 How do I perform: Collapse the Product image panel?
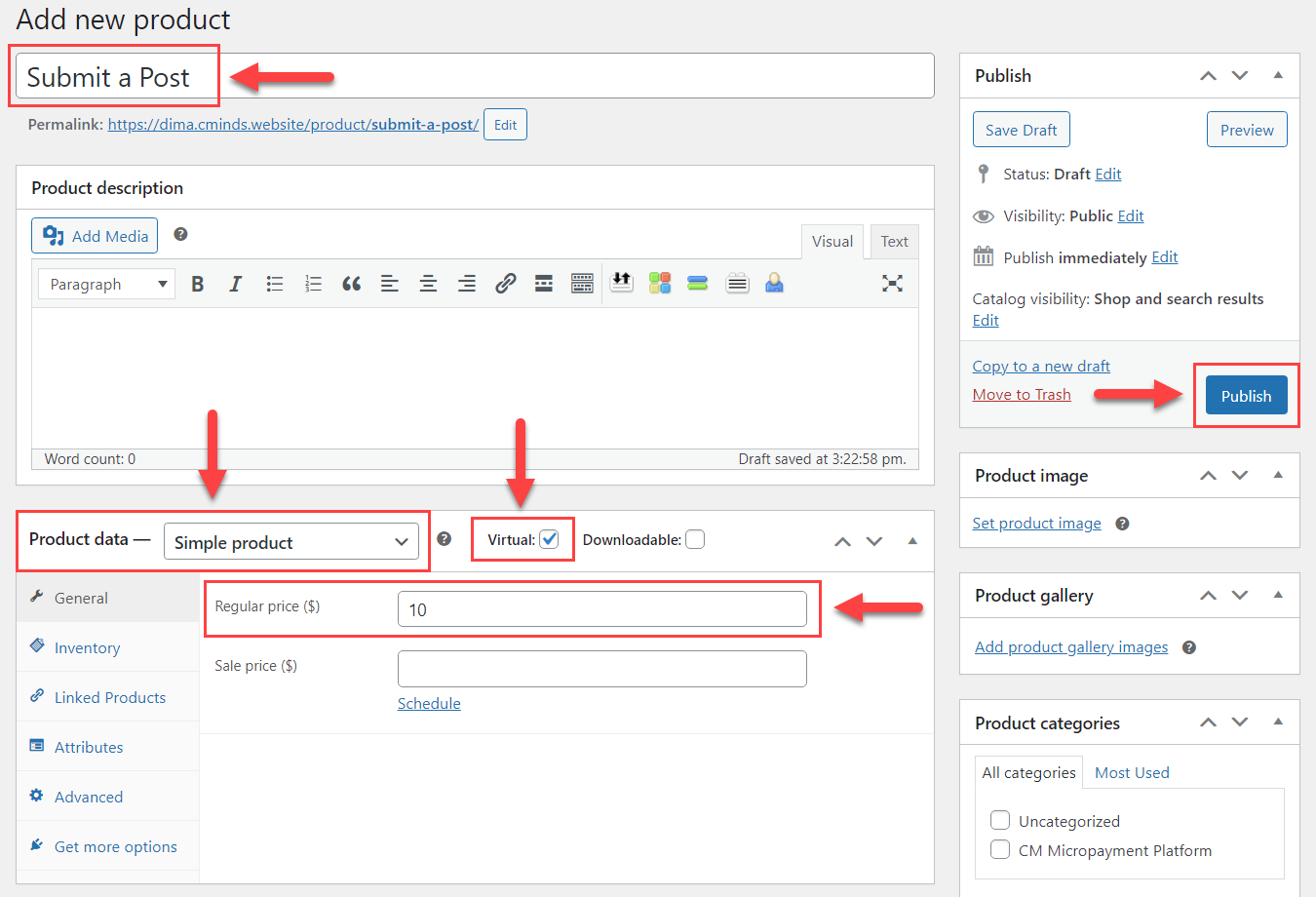click(x=1278, y=475)
